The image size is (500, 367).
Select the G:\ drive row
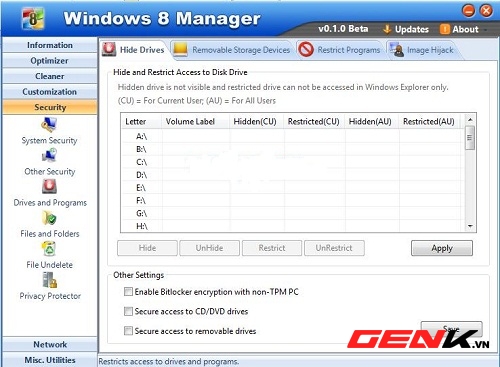[x=293, y=213]
